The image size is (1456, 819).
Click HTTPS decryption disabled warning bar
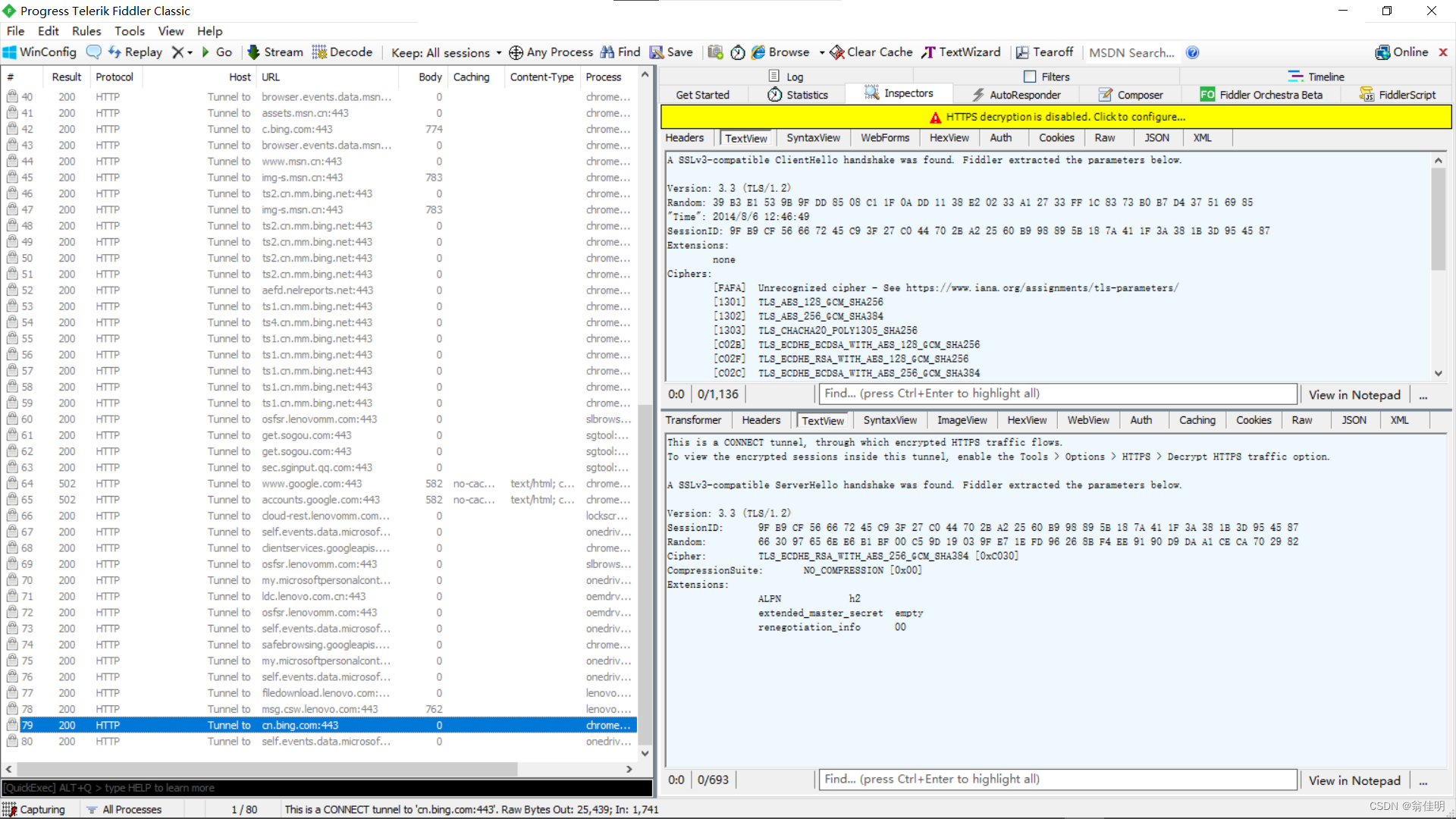coord(1056,117)
